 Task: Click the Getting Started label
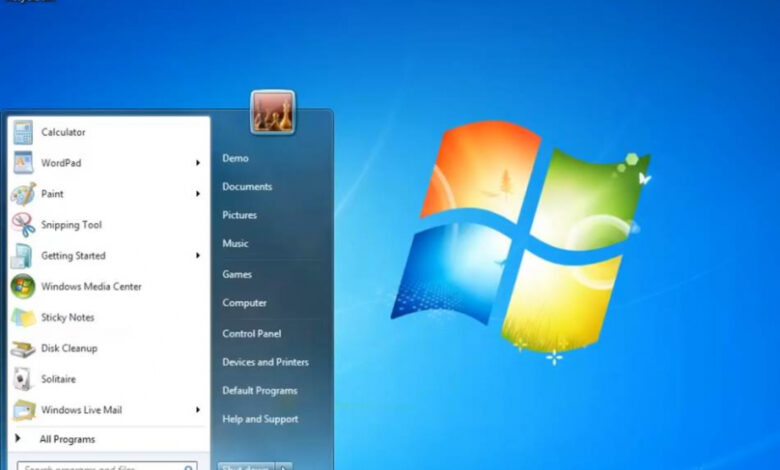74,256
